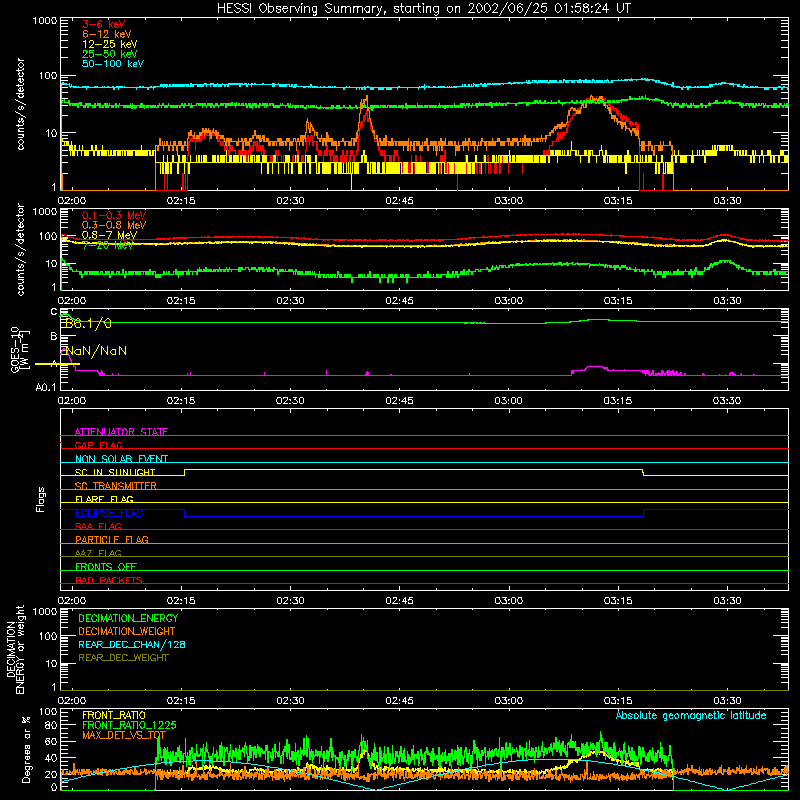Click 03:30 tick under the Decimation panel
This screenshot has width=800, height=800.
point(727,701)
